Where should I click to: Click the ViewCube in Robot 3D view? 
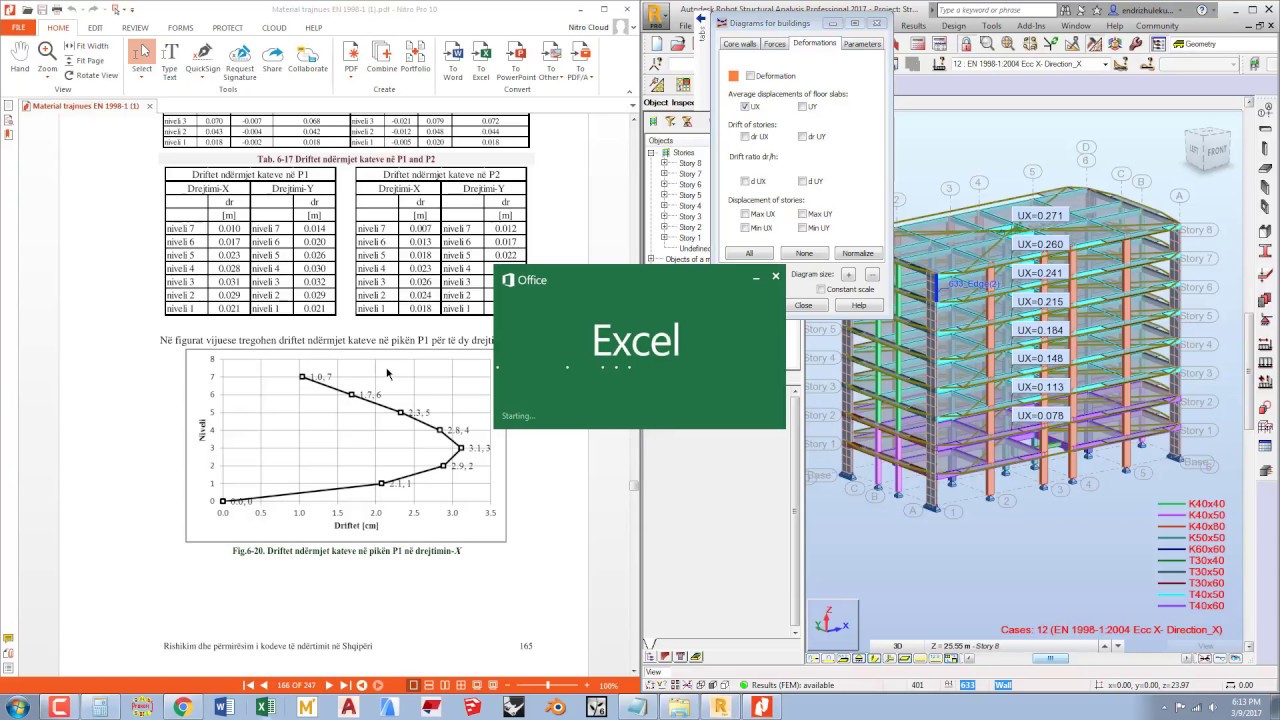(x=1207, y=149)
